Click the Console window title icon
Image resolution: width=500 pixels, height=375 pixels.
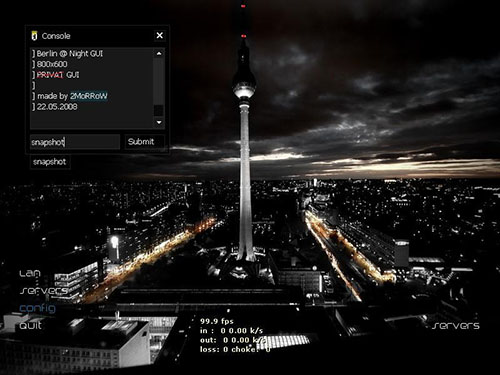(x=34, y=36)
